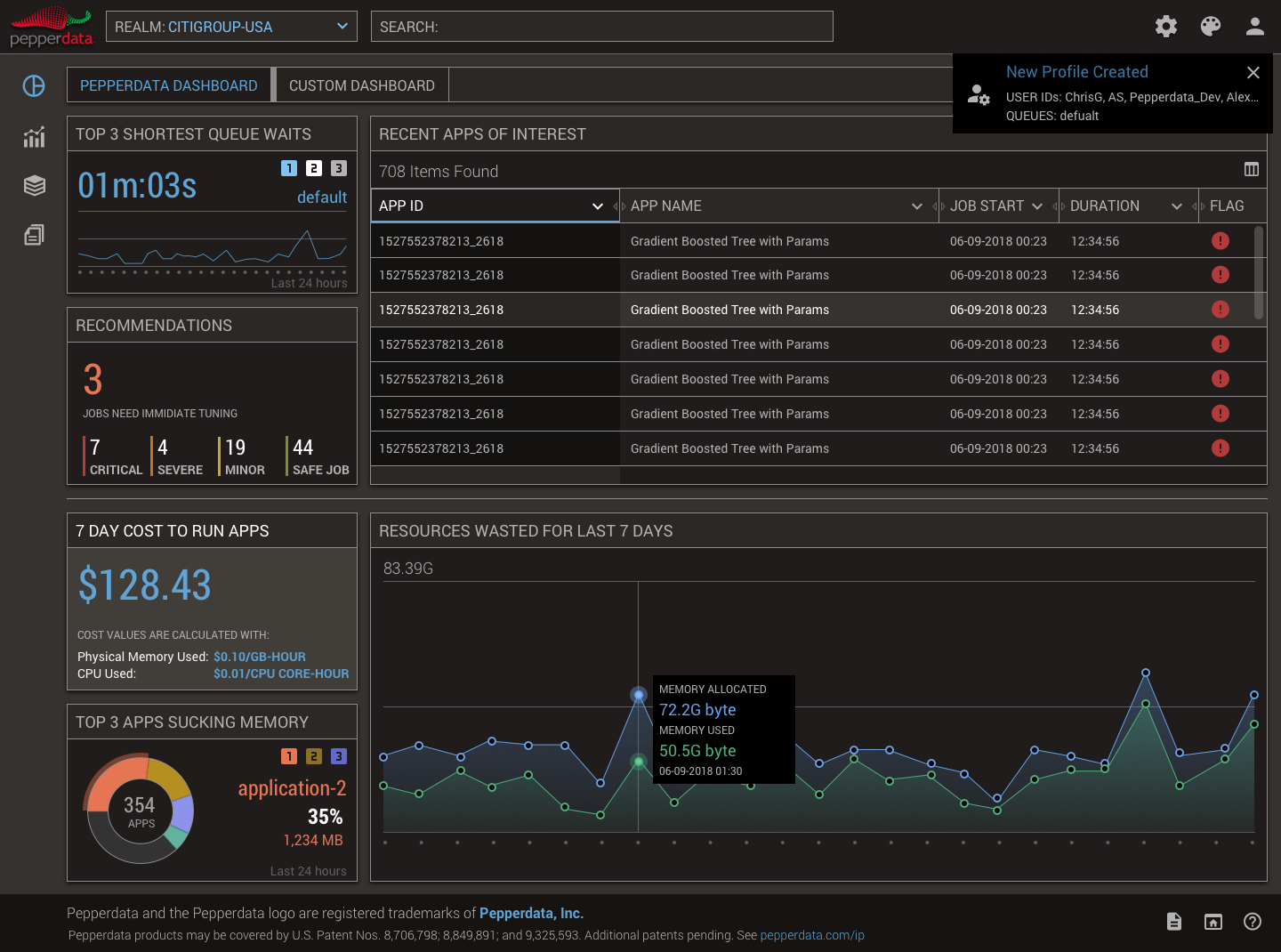This screenshot has width=1281, height=952.
Task: Click the 44 SAFE JOB count
Action: [318, 456]
